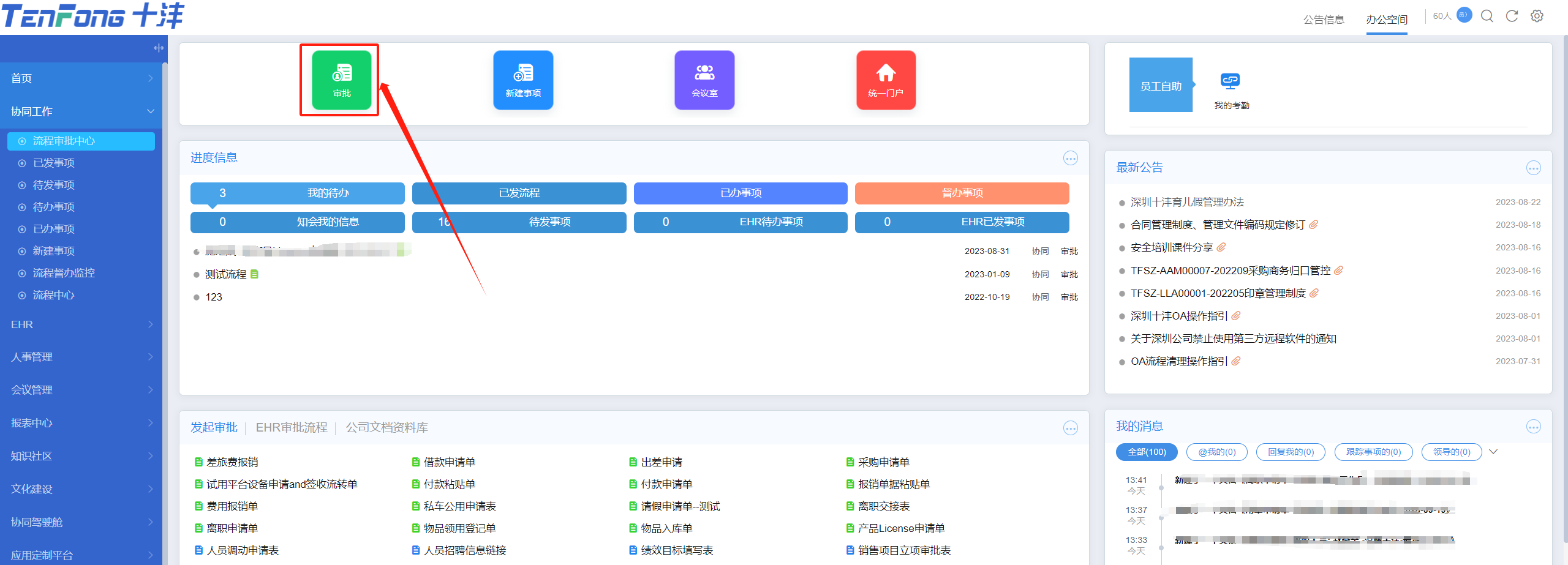Filter messages by 领导的(0)
Image resolution: width=1568 pixels, height=565 pixels.
[1452, 452]
